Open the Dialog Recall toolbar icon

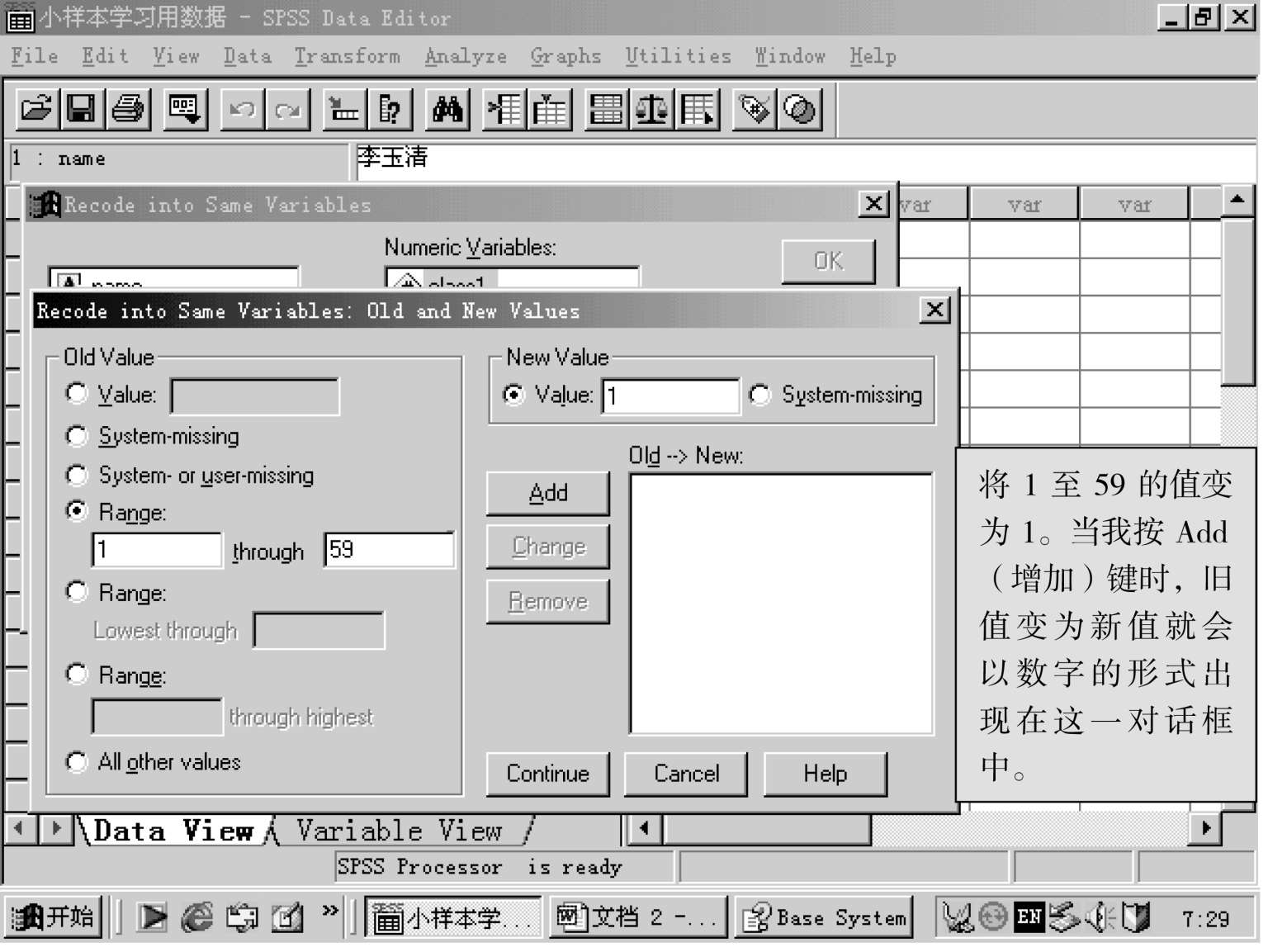[185, 110]
